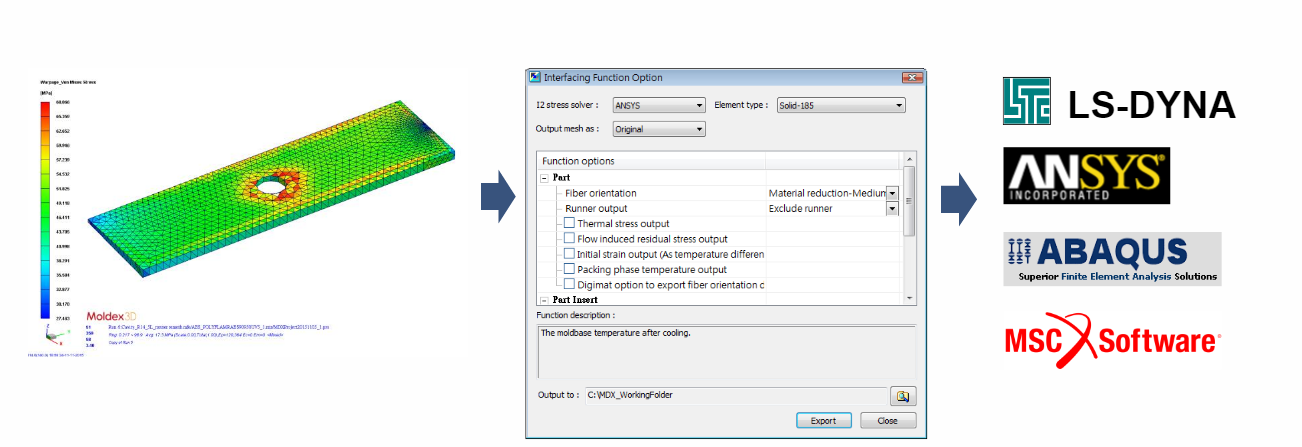The height and width of the screenshot is (447, 1302).
Task: Enable Digimat fiber orientation export option
Action: pos(570,284)
